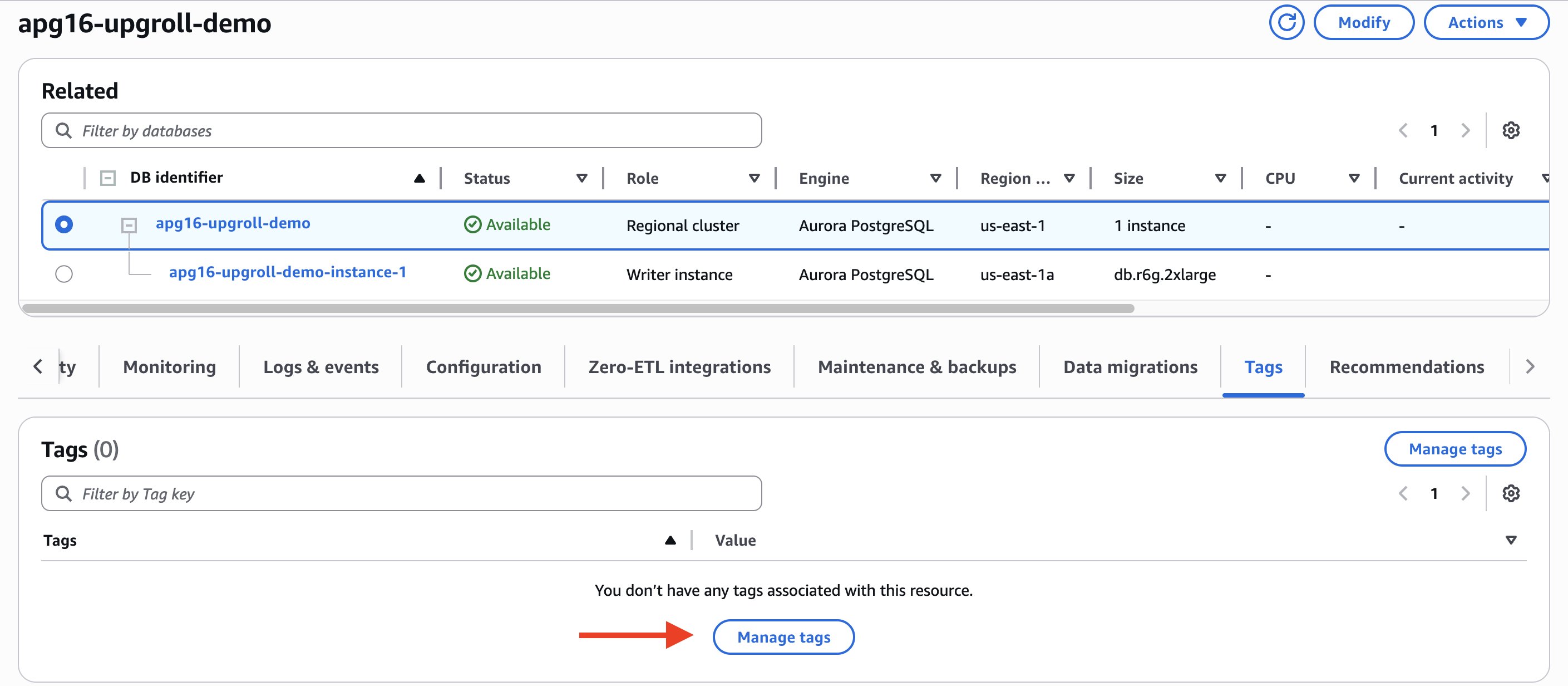Go to previous page in Tags table
This screenshot has width=1568, height=686.
coord(1403,493)
